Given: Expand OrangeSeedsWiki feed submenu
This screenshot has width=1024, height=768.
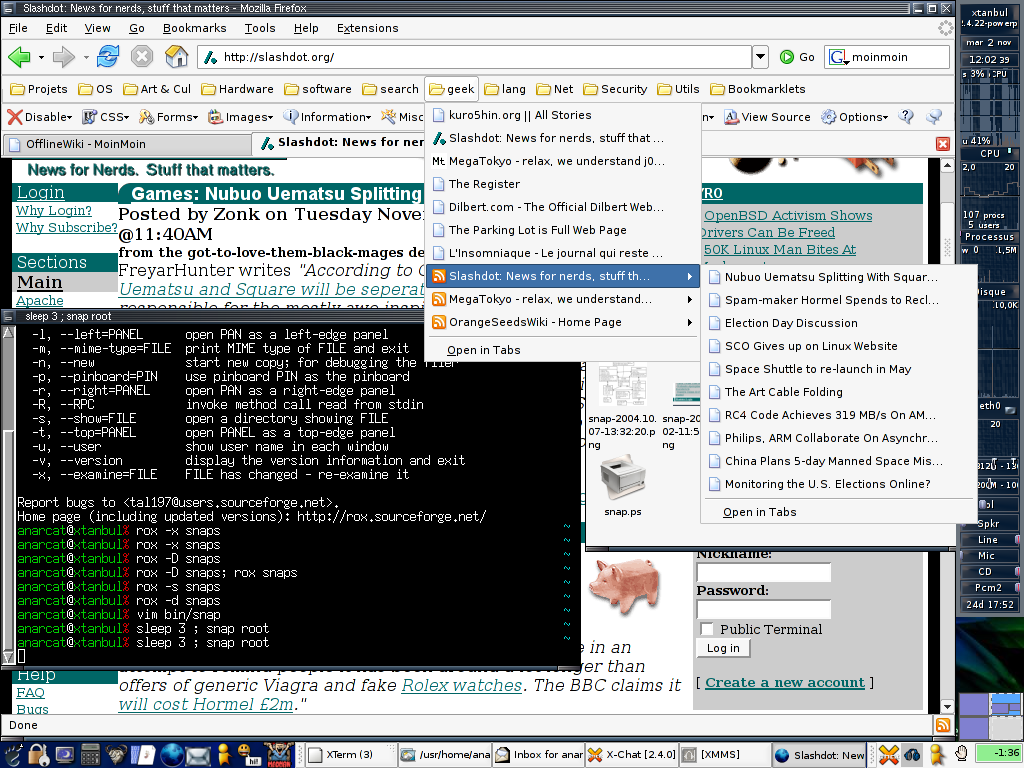Looking at the screenshot, I should point(560,322).
